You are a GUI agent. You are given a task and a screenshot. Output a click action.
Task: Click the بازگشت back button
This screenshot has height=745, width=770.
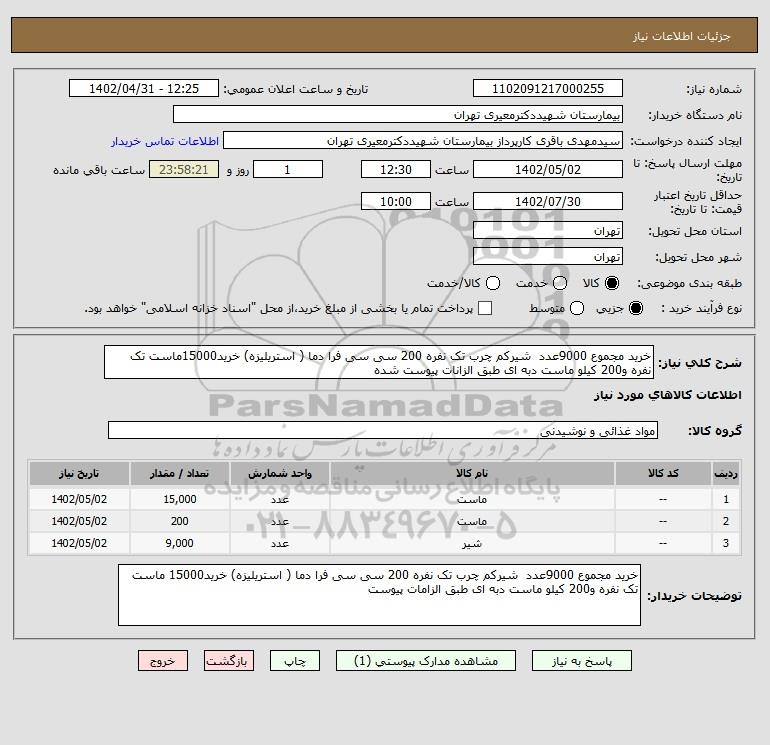point(229,661)
